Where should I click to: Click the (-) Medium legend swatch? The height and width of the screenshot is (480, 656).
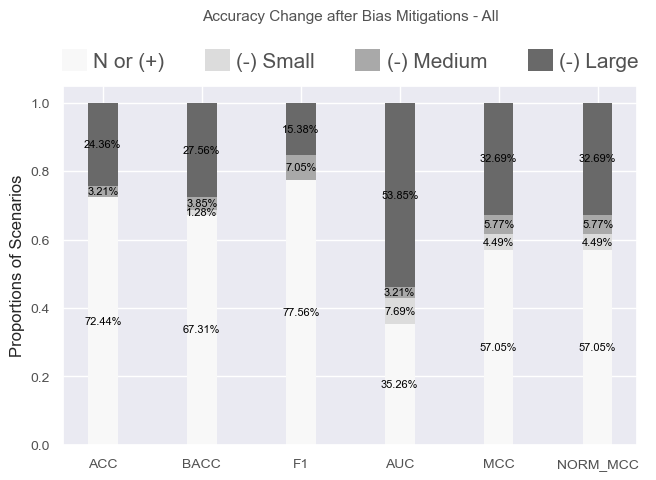(367, 60)
